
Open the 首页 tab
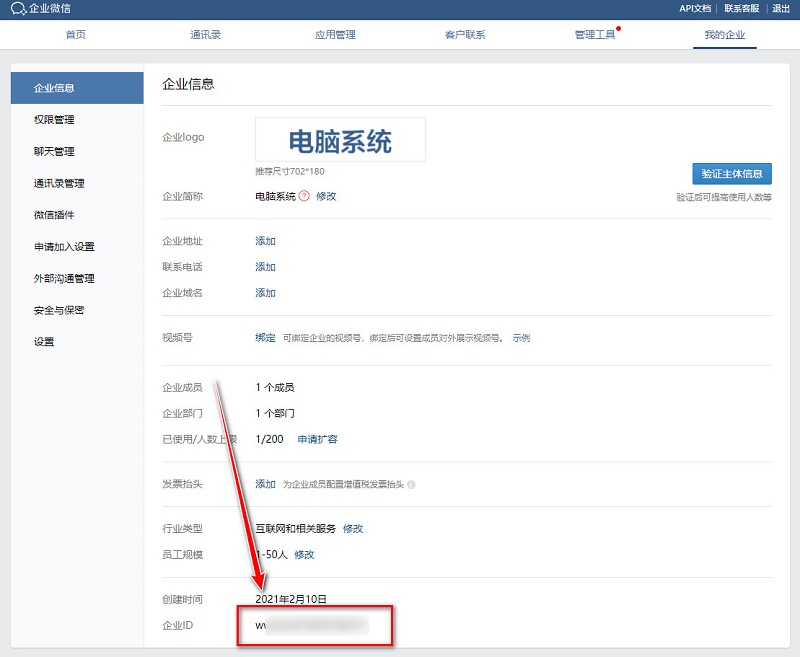coord(76,35)
